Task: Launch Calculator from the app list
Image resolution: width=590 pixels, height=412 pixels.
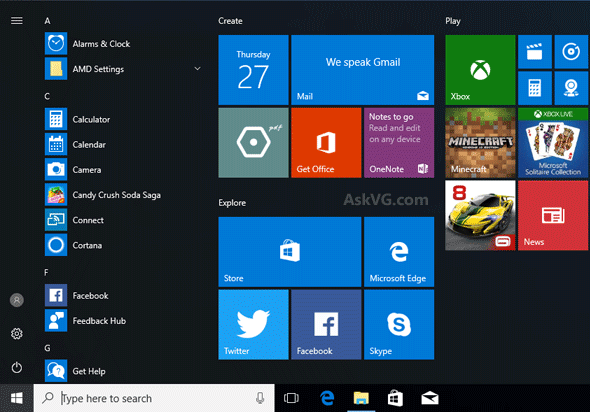Action: (x=122, y=119)
